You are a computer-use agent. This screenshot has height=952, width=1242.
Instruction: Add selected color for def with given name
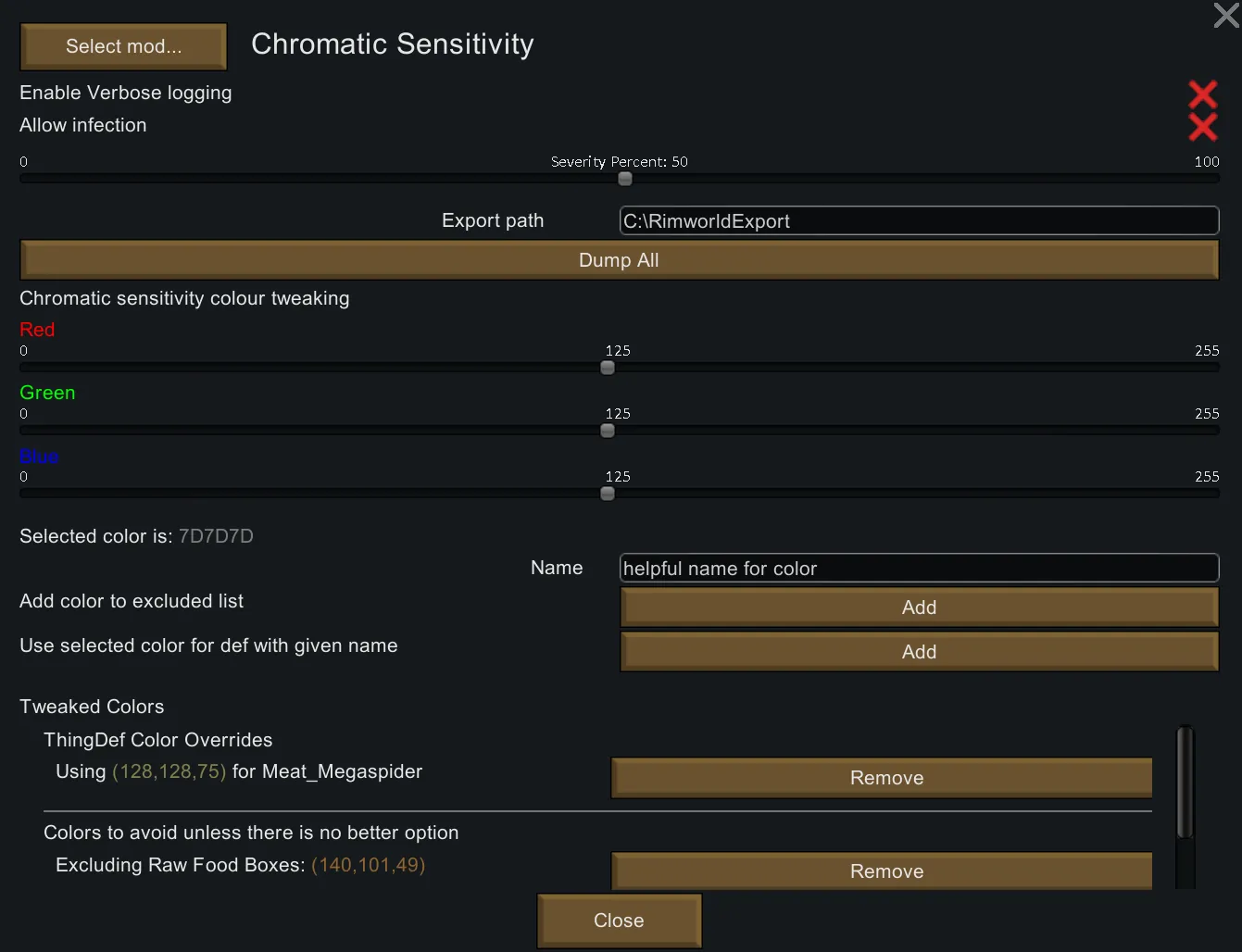pyautogui.click(x=918, y=652)
